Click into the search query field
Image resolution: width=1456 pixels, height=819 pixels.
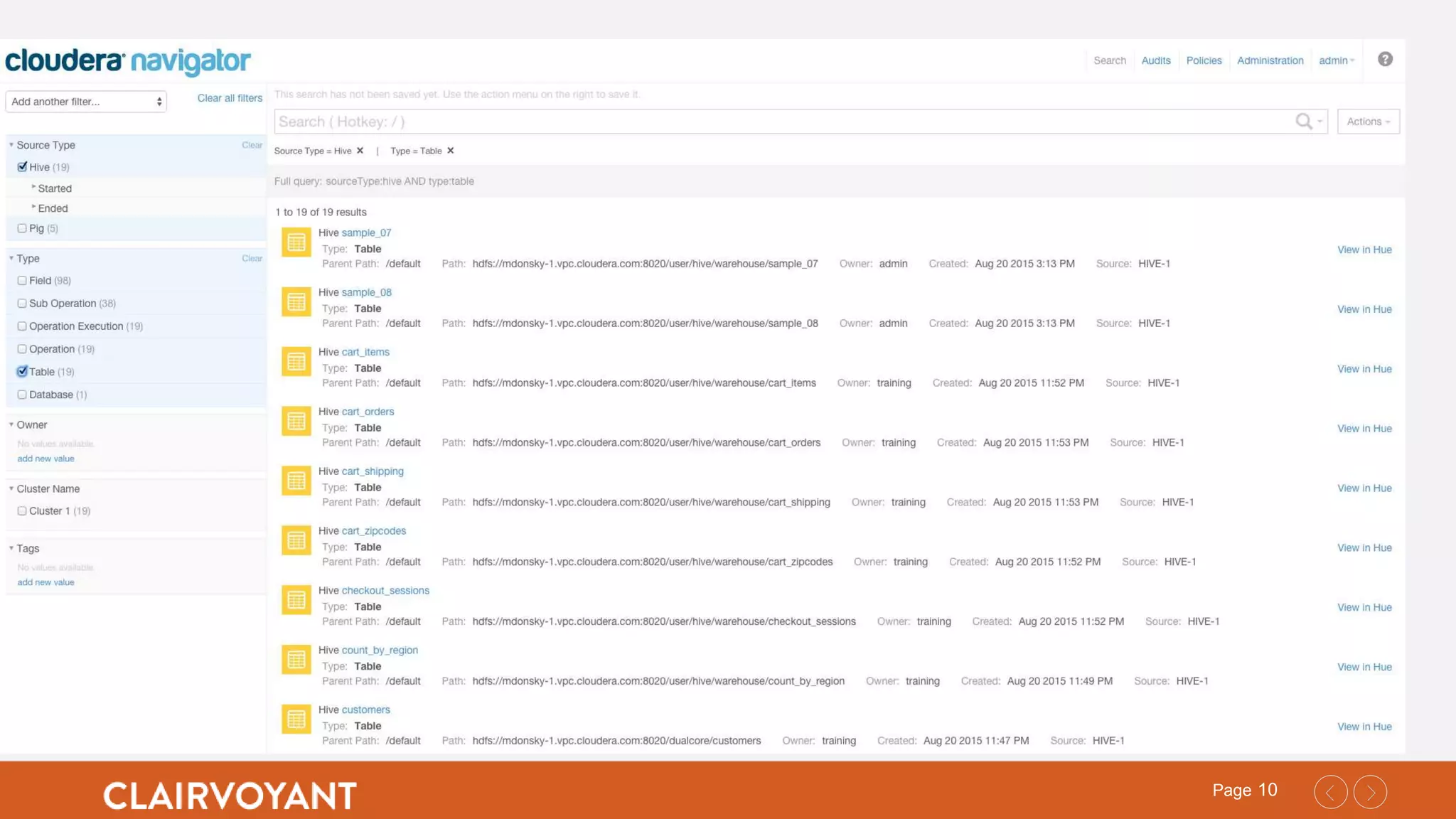(782, 122)
